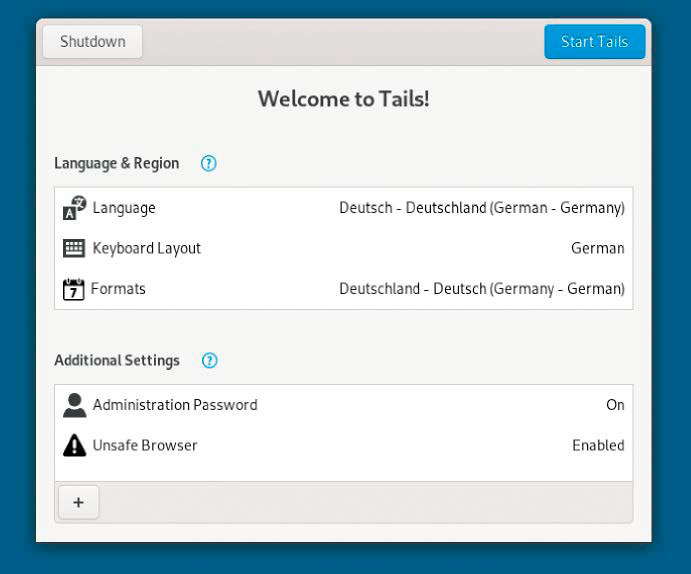
Task: Select the Unsafe Browser label
Action: point(145,445)
